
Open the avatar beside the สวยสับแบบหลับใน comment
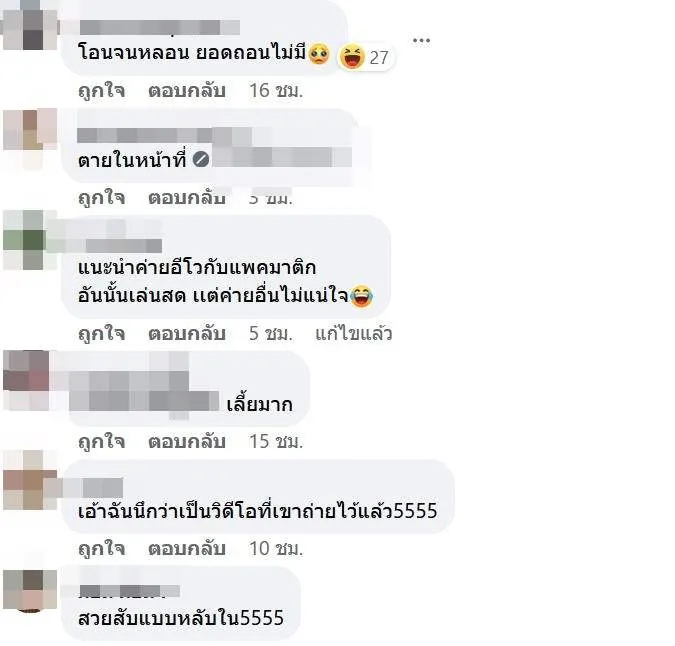[x=30, y=590]
